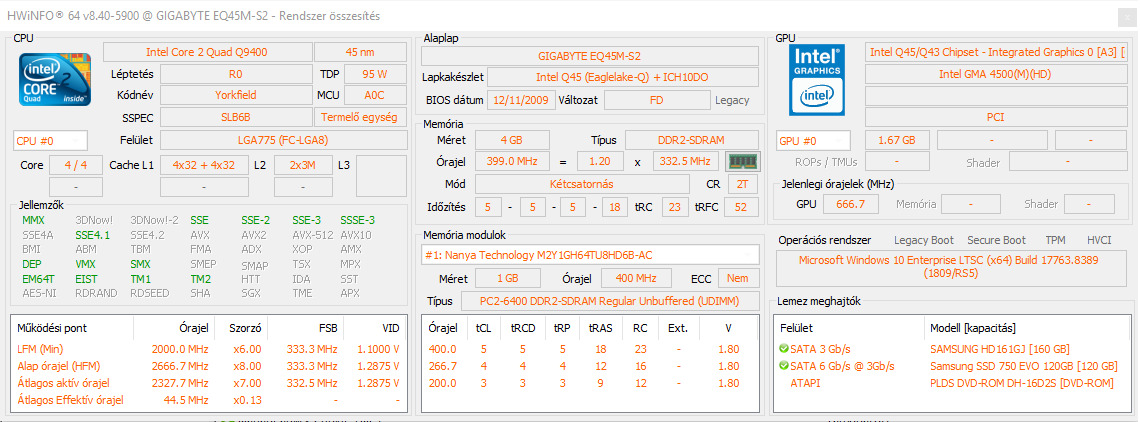Click the Microsoft Windows 10 Enterprise LTSC field
Screen dimensions: 1140x422
(x=953, y=266)
